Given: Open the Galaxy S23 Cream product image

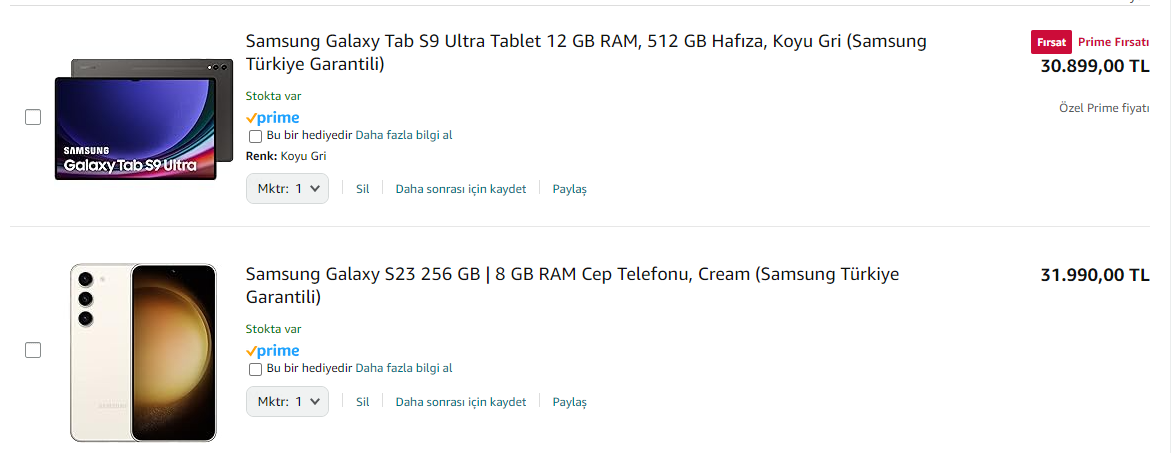Looking at the screenshot, I should point(143,352).
